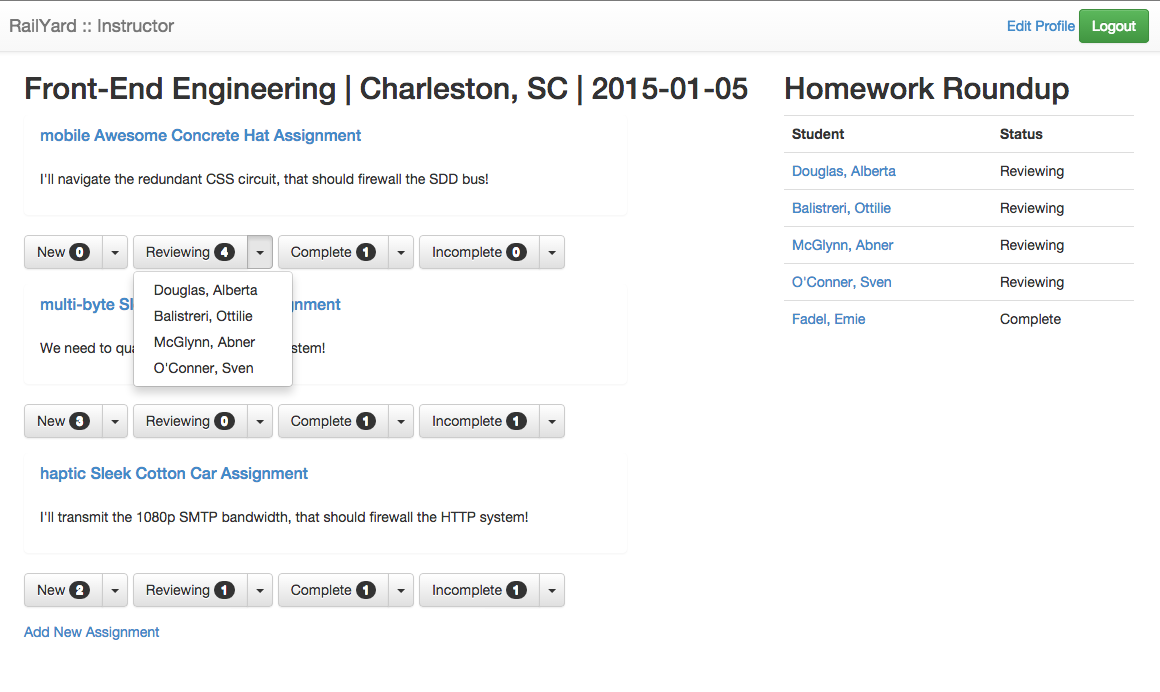
Task: Select O'Conner, Sven in the dropdown menu
Action: 203,368
